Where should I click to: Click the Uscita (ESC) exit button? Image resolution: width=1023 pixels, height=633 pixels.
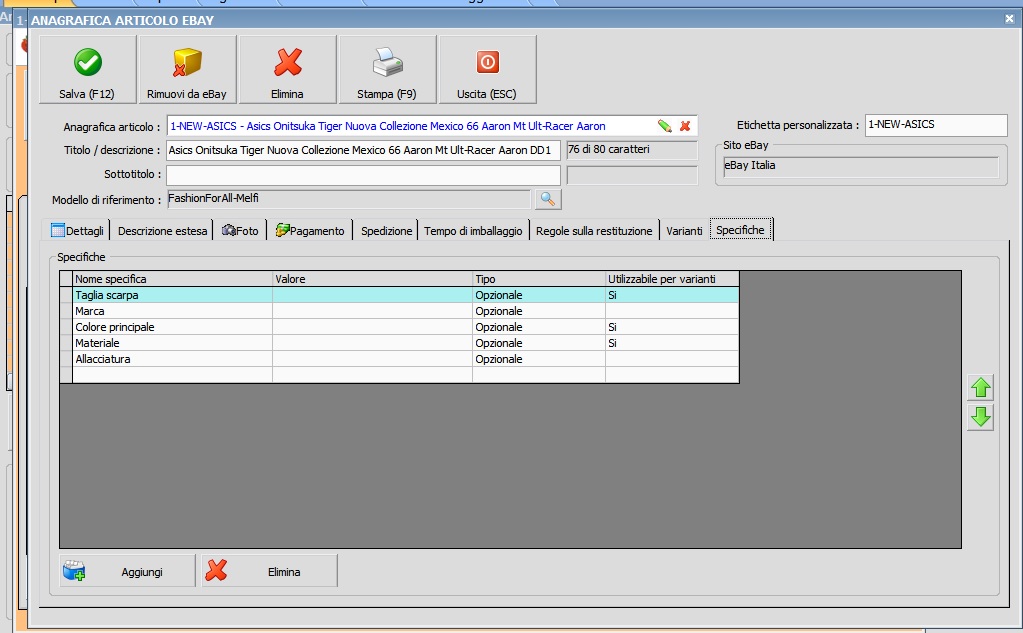pos(487,69)
